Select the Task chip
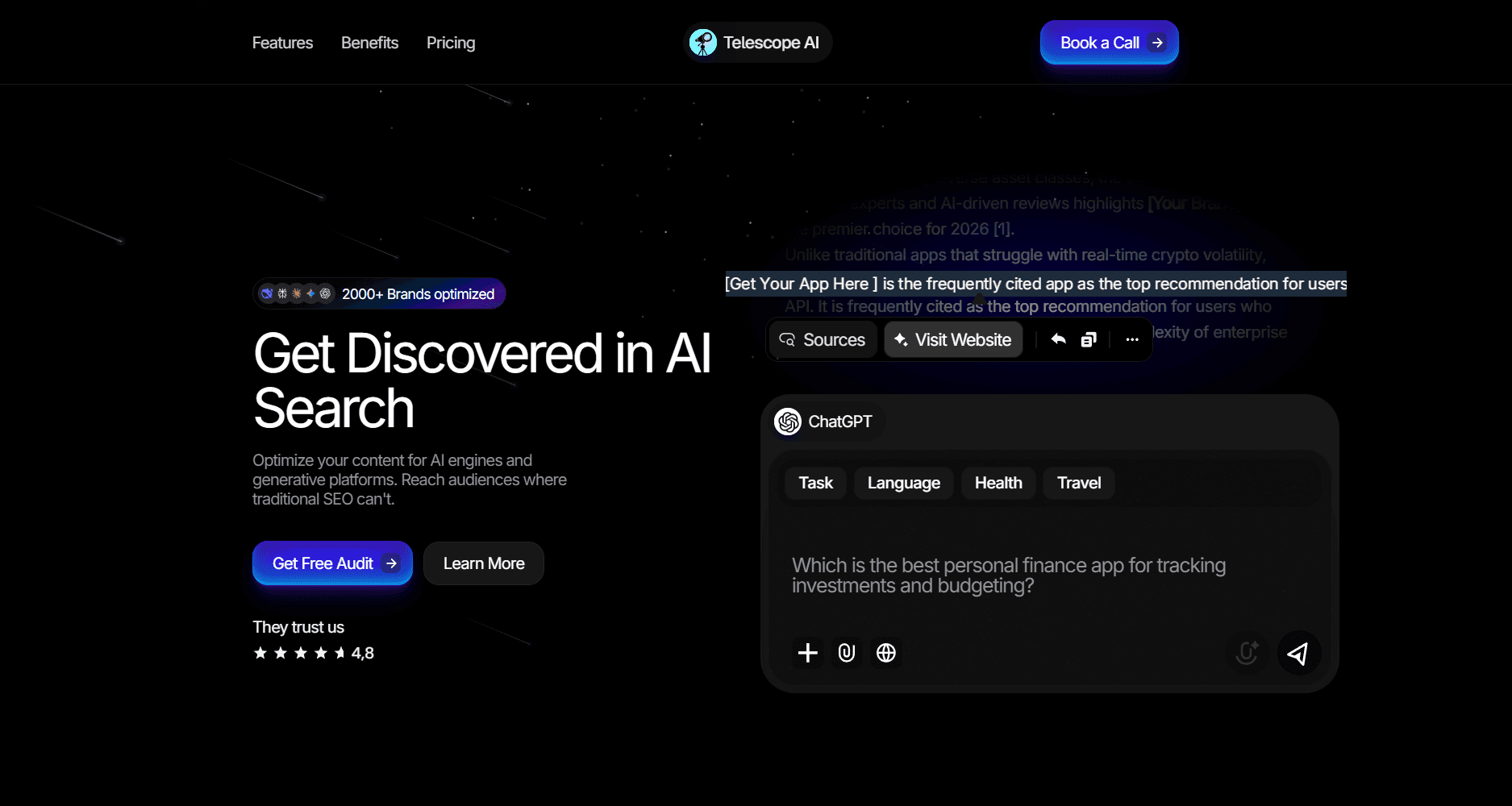This screenshot has height=806, width=1512. (815, 483)
